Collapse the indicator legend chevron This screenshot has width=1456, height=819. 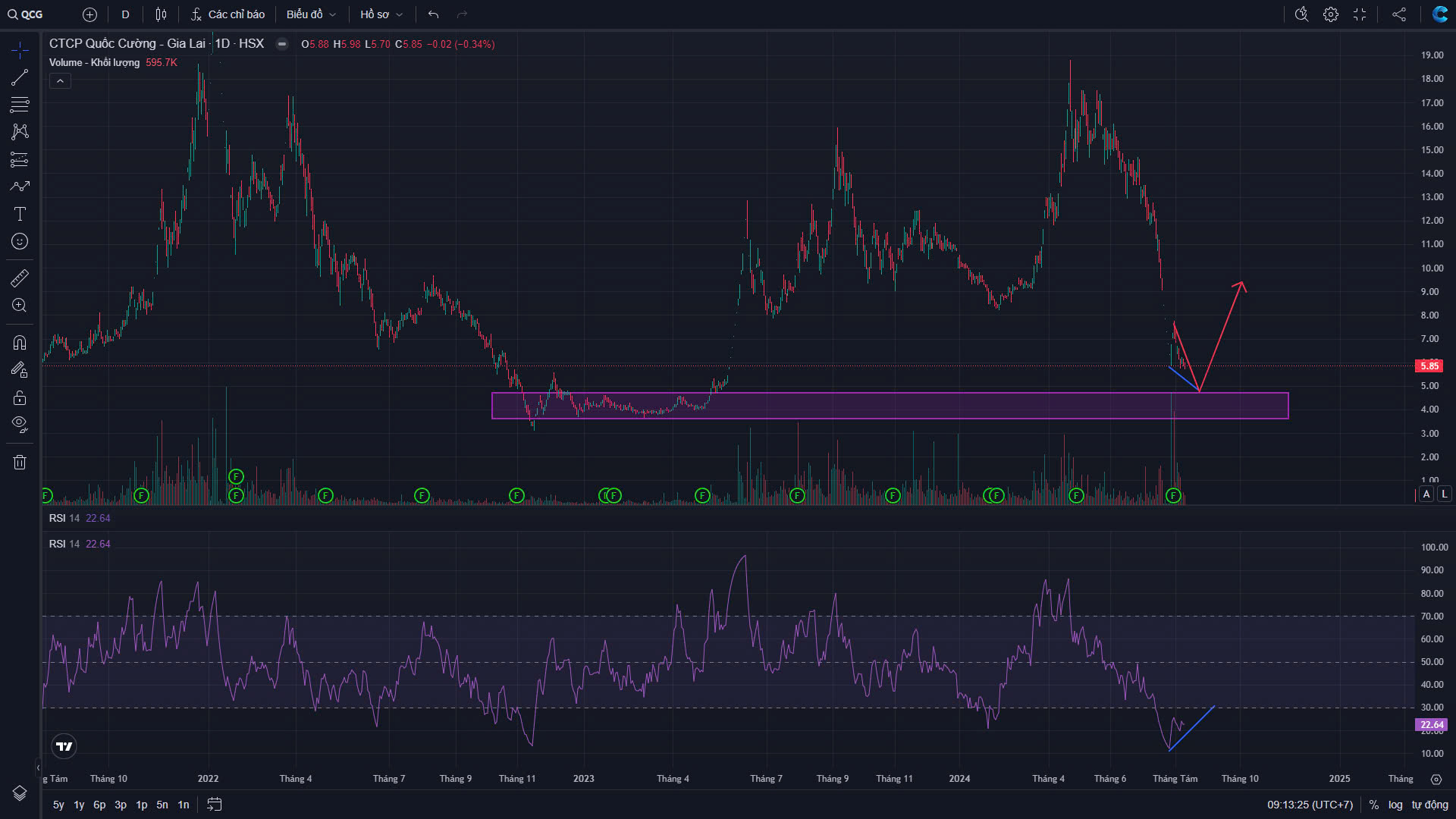coord(60,81)
